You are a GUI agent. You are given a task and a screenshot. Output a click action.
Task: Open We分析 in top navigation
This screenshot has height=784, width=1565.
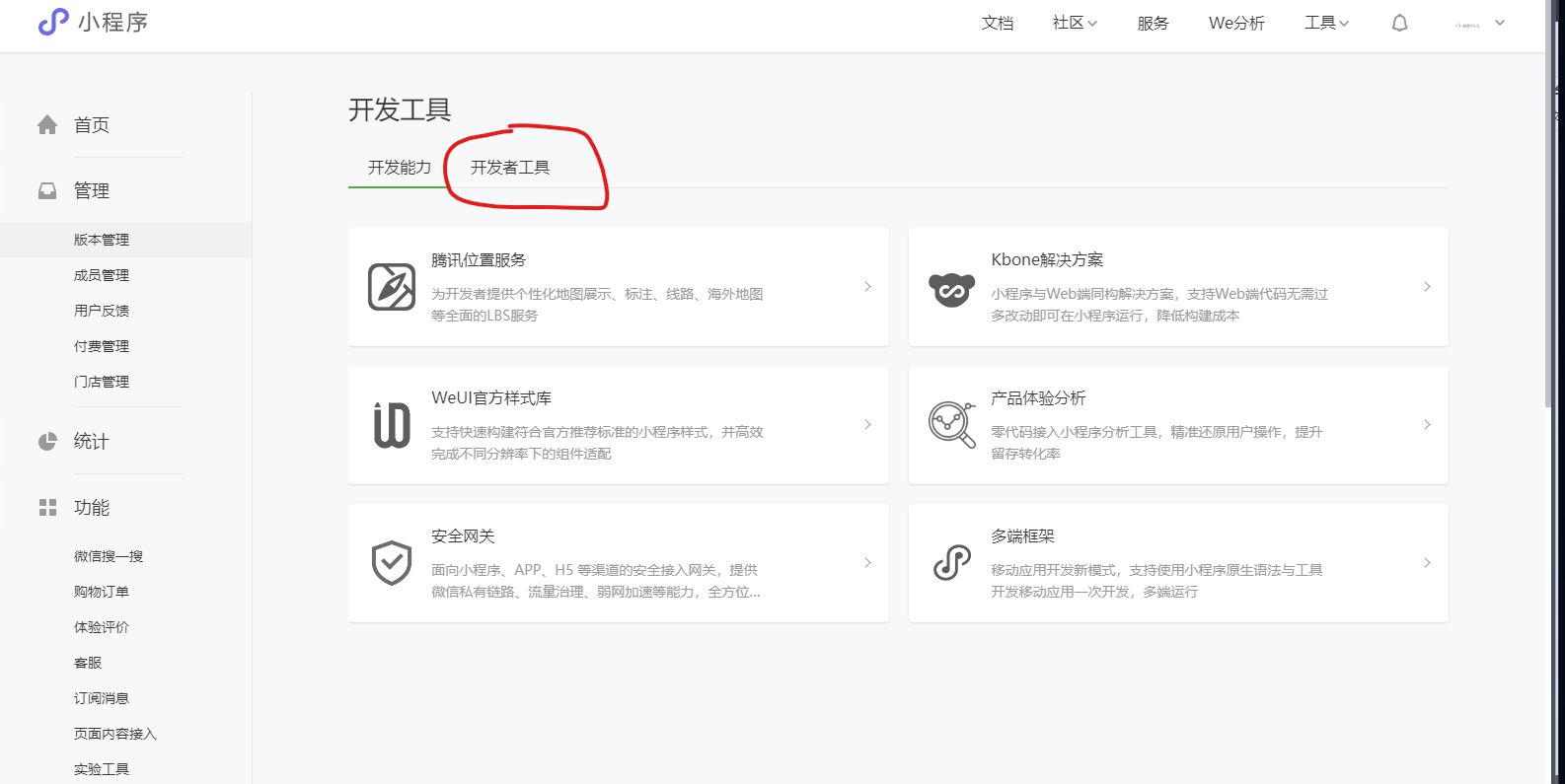pos(1236,23)
